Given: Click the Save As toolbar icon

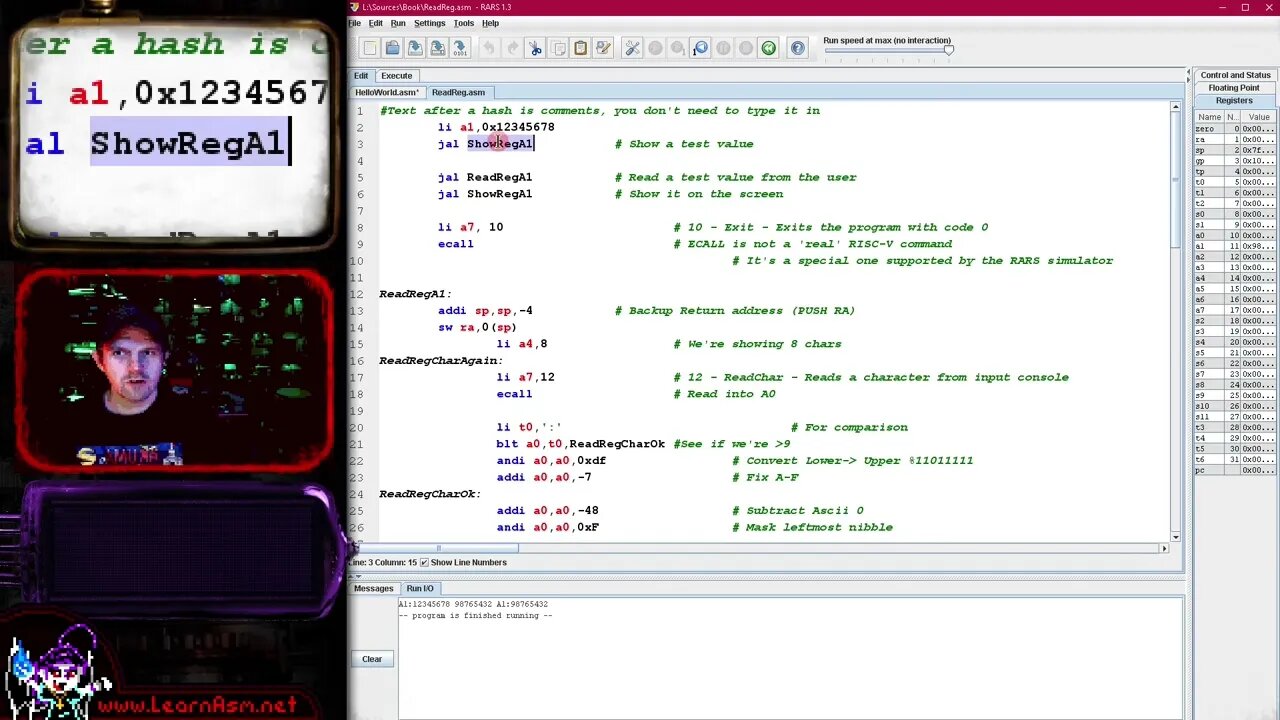Looking at the screenshot, I should 437,48.
